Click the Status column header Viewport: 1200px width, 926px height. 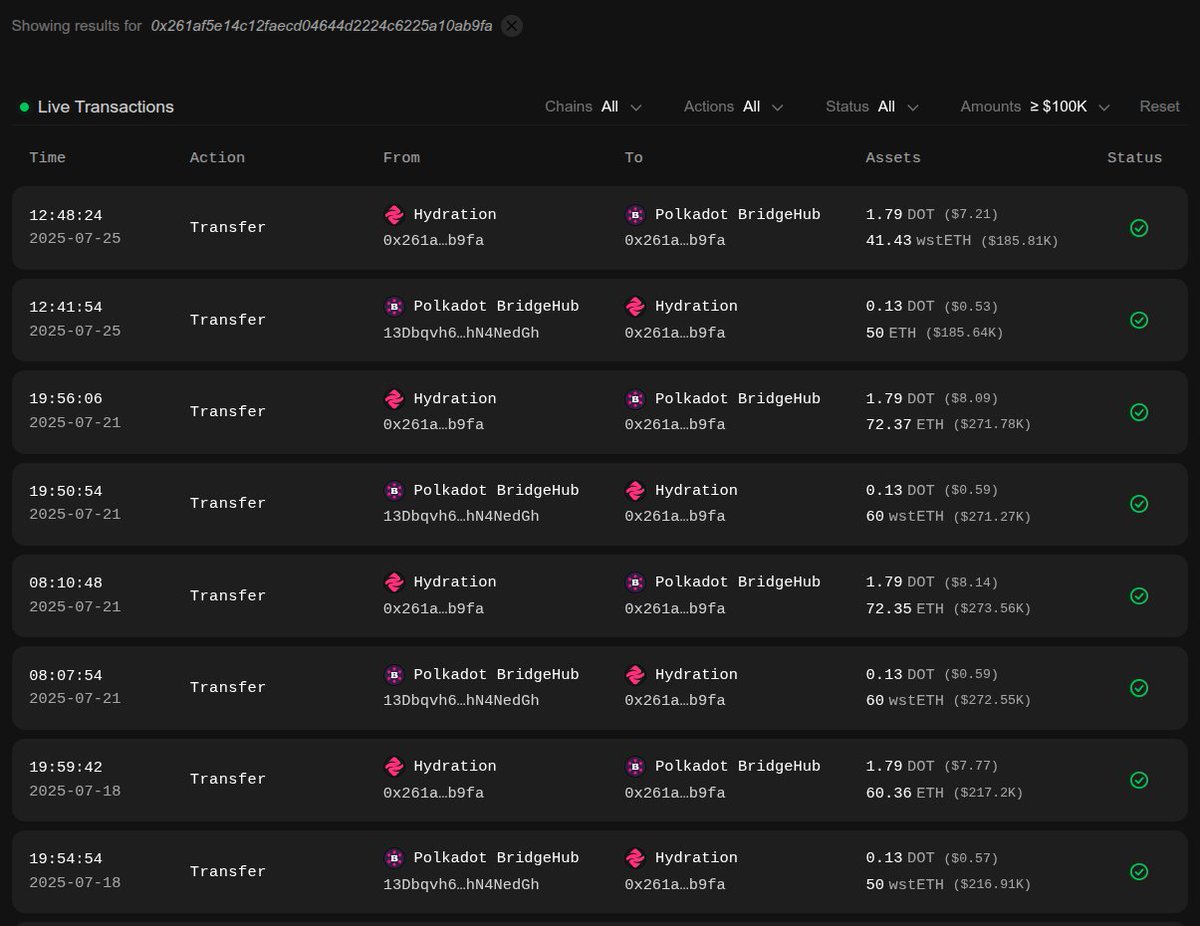pos(1134,158)
